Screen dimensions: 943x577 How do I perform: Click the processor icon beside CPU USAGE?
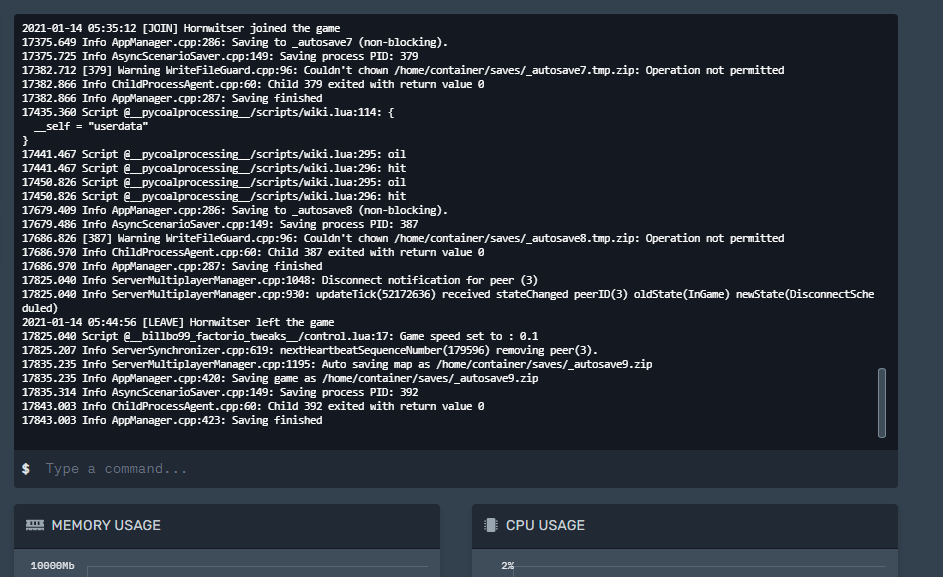[489, 525]
